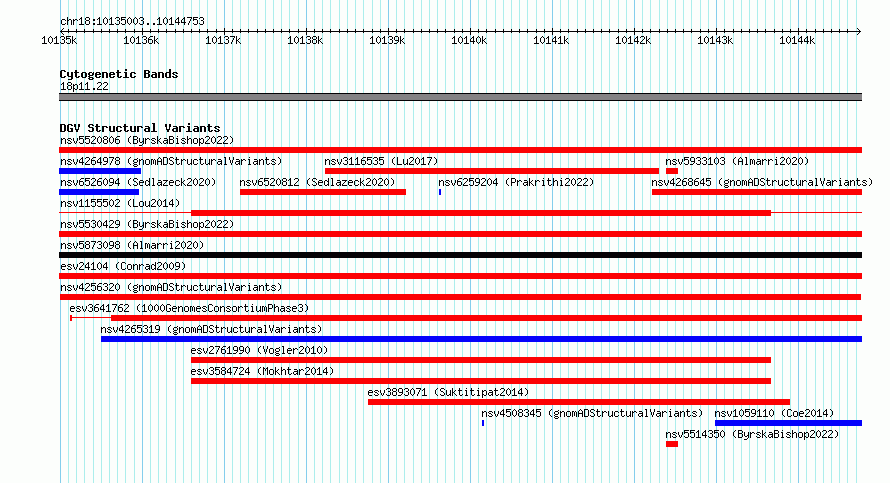Viewport: 890px width, 483px height.
Task: Click the chr18:10135003..10144753 region label
Action: pyautogui.click(x=132, y=21)
